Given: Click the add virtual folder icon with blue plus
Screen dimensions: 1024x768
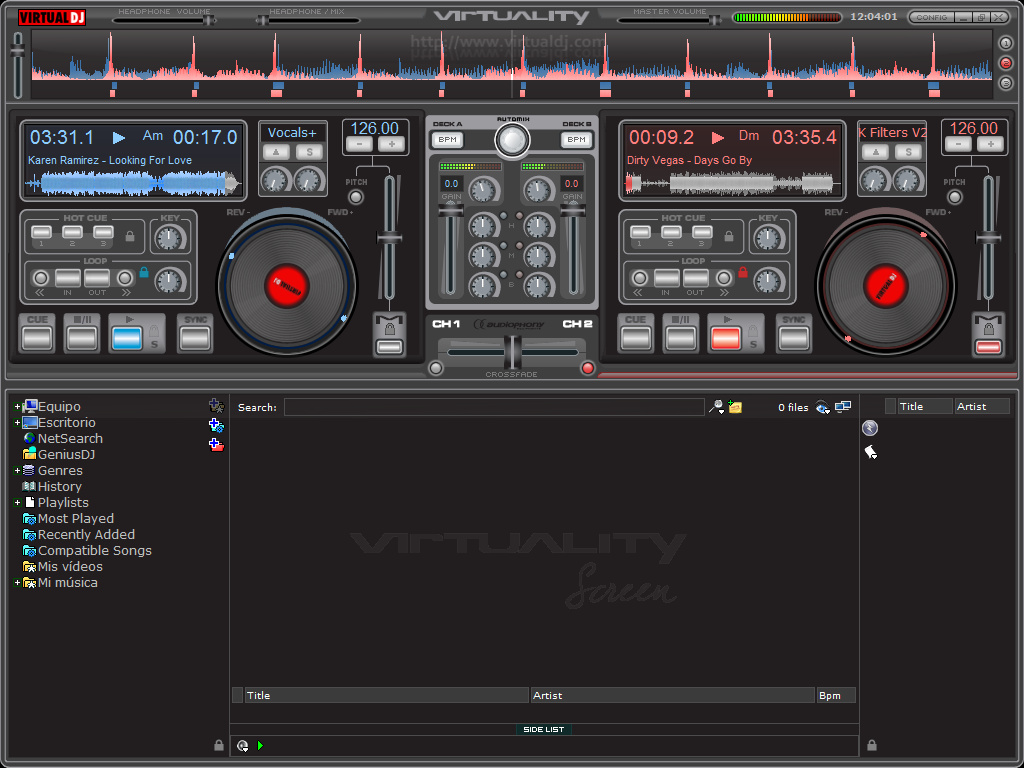Looking at the screenshot, I should point(216,425).
